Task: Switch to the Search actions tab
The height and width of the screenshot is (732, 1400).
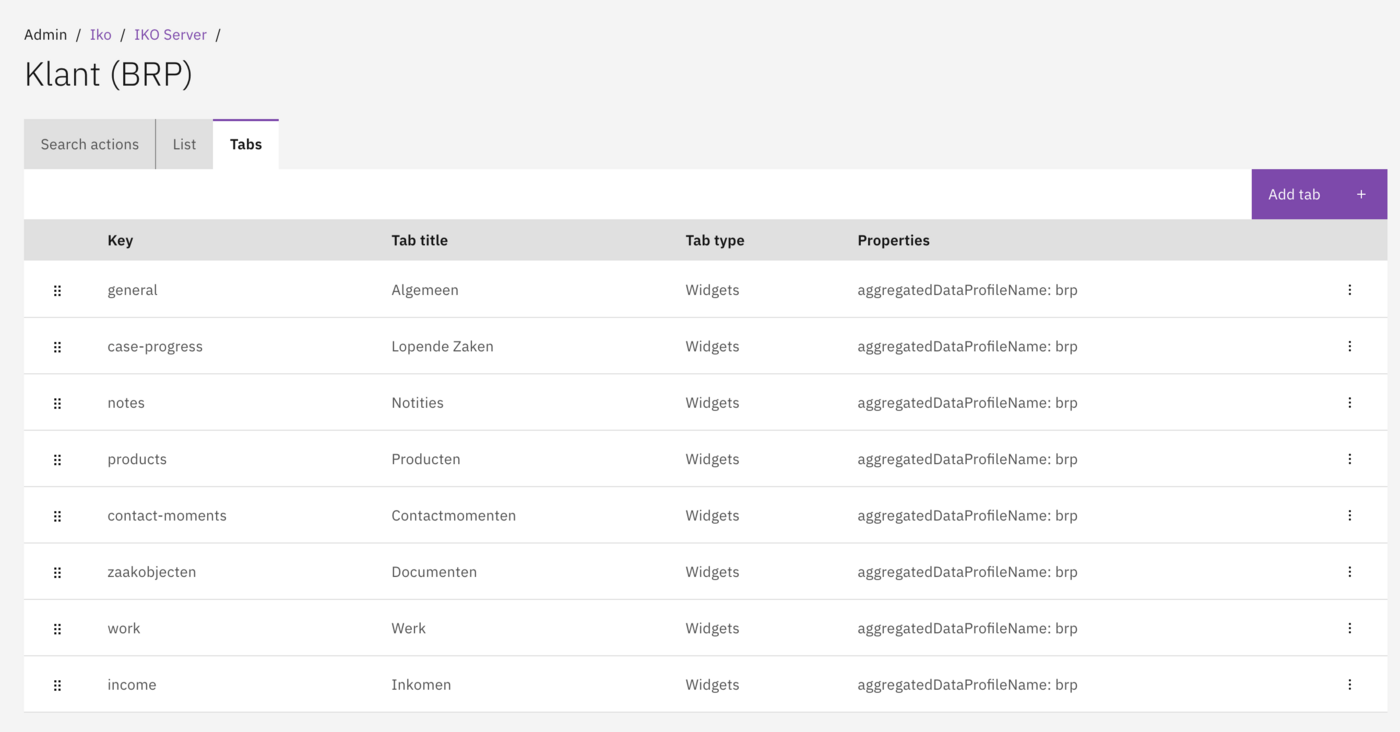Action: [90, 144]
